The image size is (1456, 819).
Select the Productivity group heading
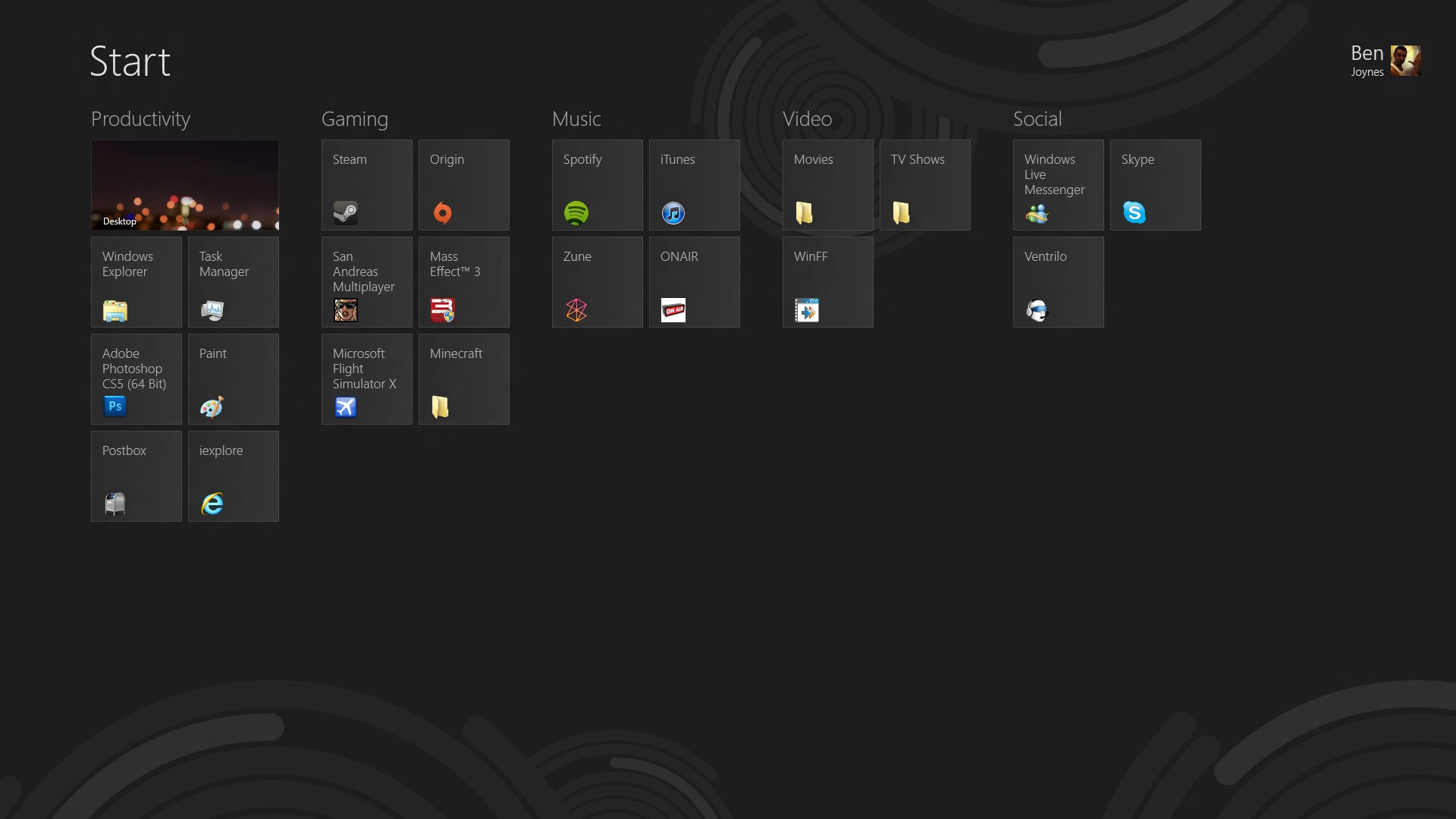[x=140, y=119]
